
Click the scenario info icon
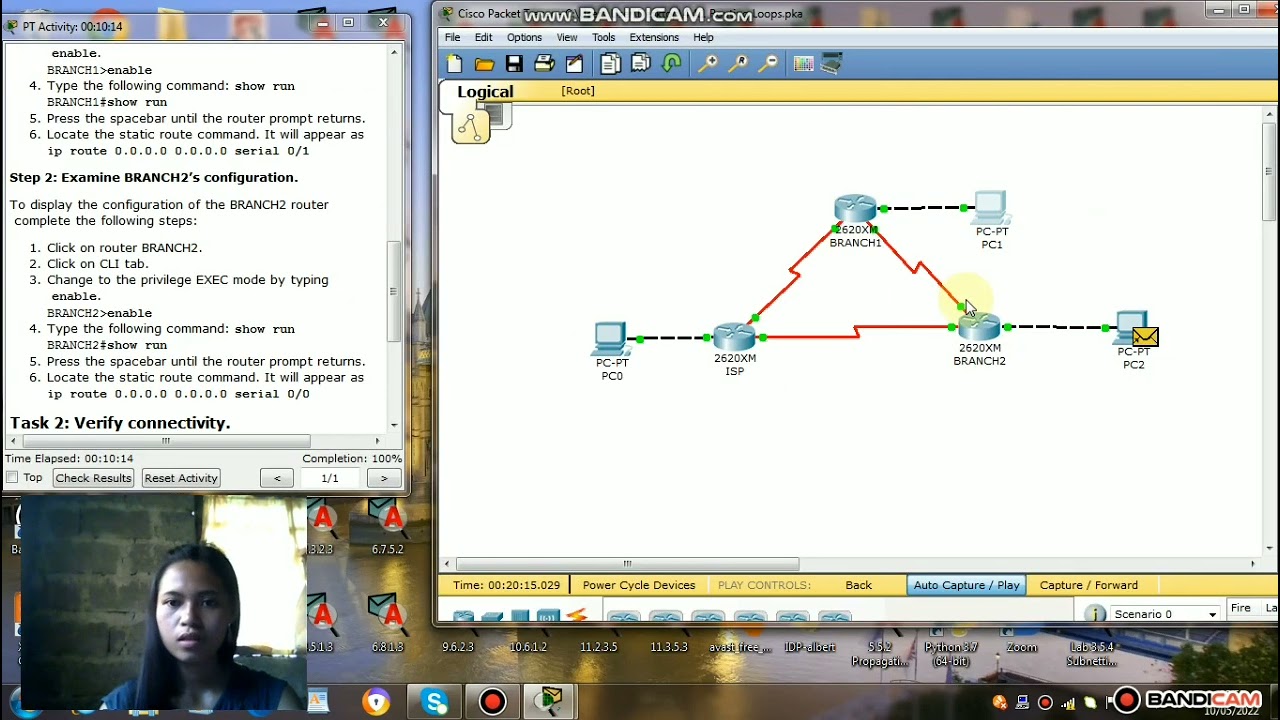pos(1095,614)
